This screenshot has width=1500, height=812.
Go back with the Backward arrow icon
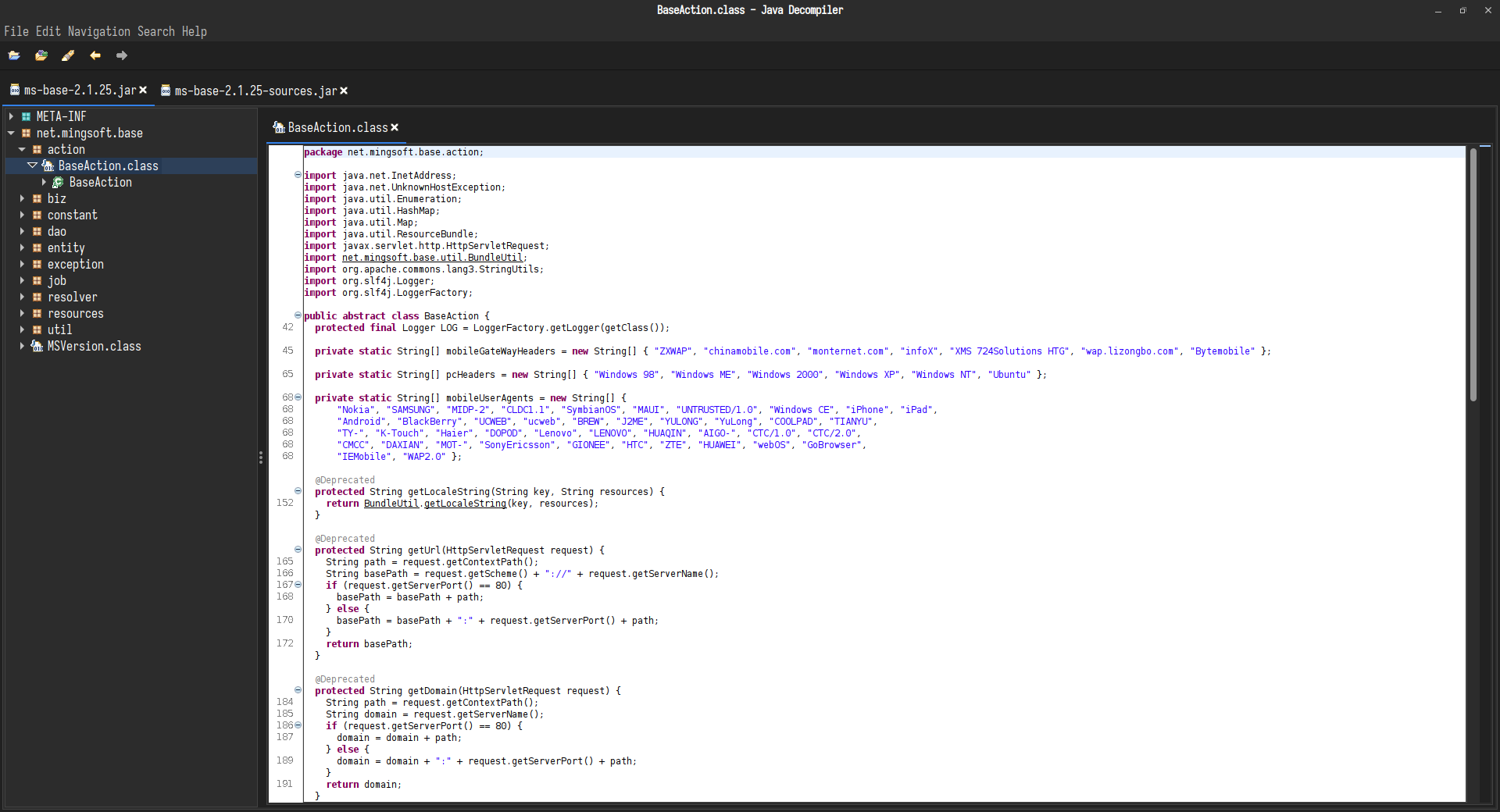click(x=95, y=55)
